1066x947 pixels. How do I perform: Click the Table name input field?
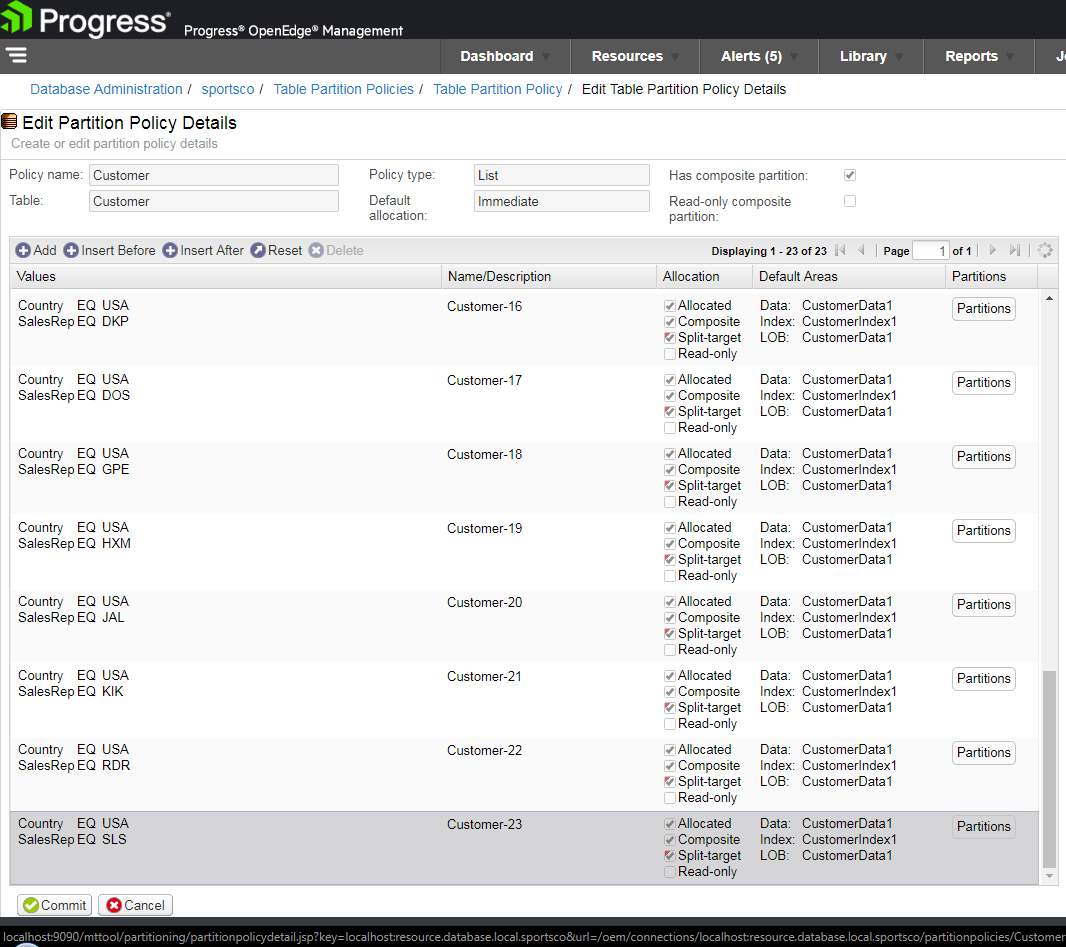(x=213, y=201)
